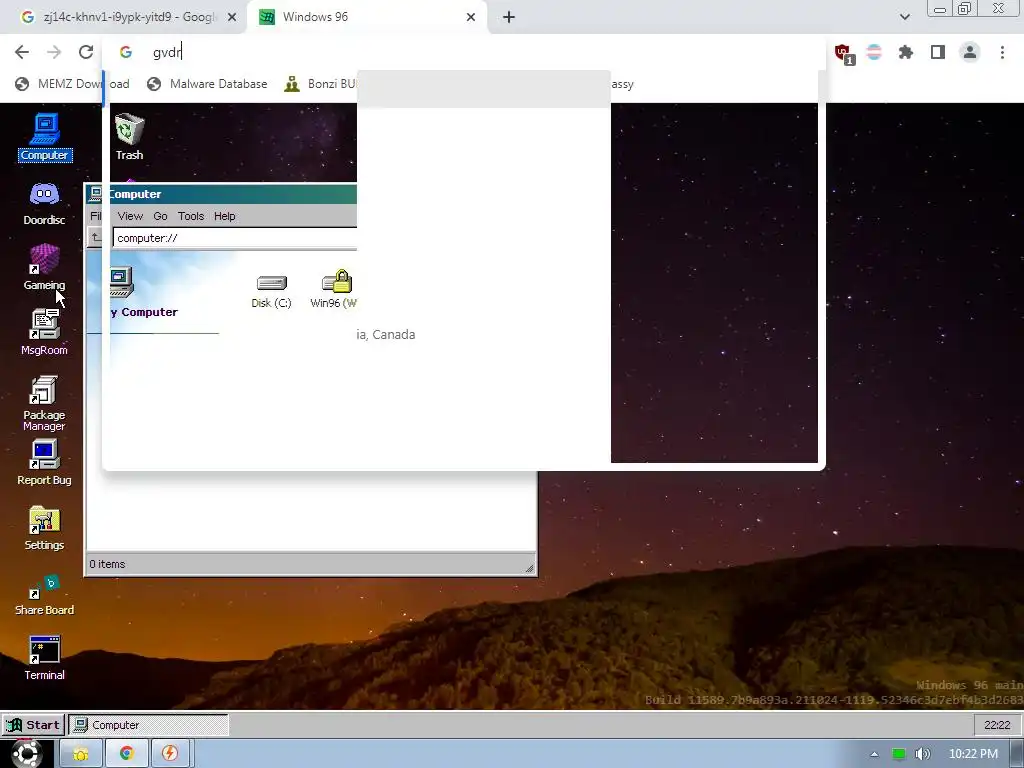Open the uBlock Origin extension icon
The image size is (1024, 768).
click(x=843, y=54)
